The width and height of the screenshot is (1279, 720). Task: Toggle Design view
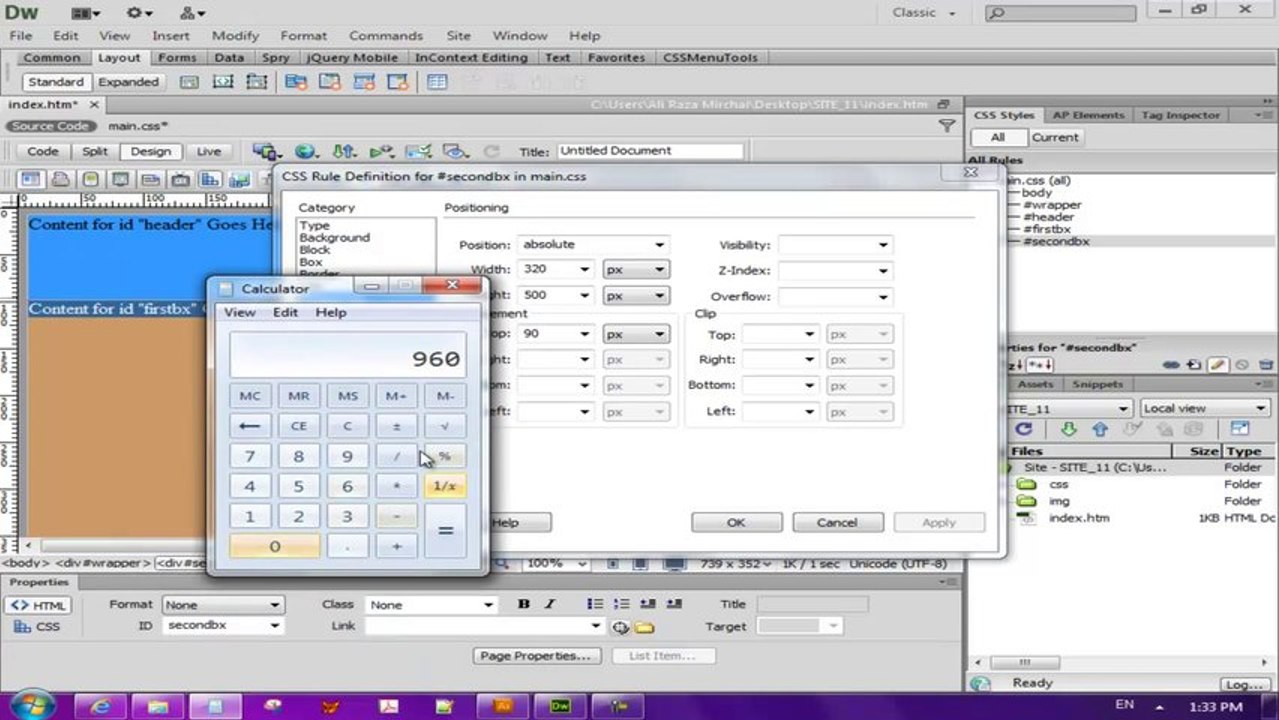[x=151, y=152]
